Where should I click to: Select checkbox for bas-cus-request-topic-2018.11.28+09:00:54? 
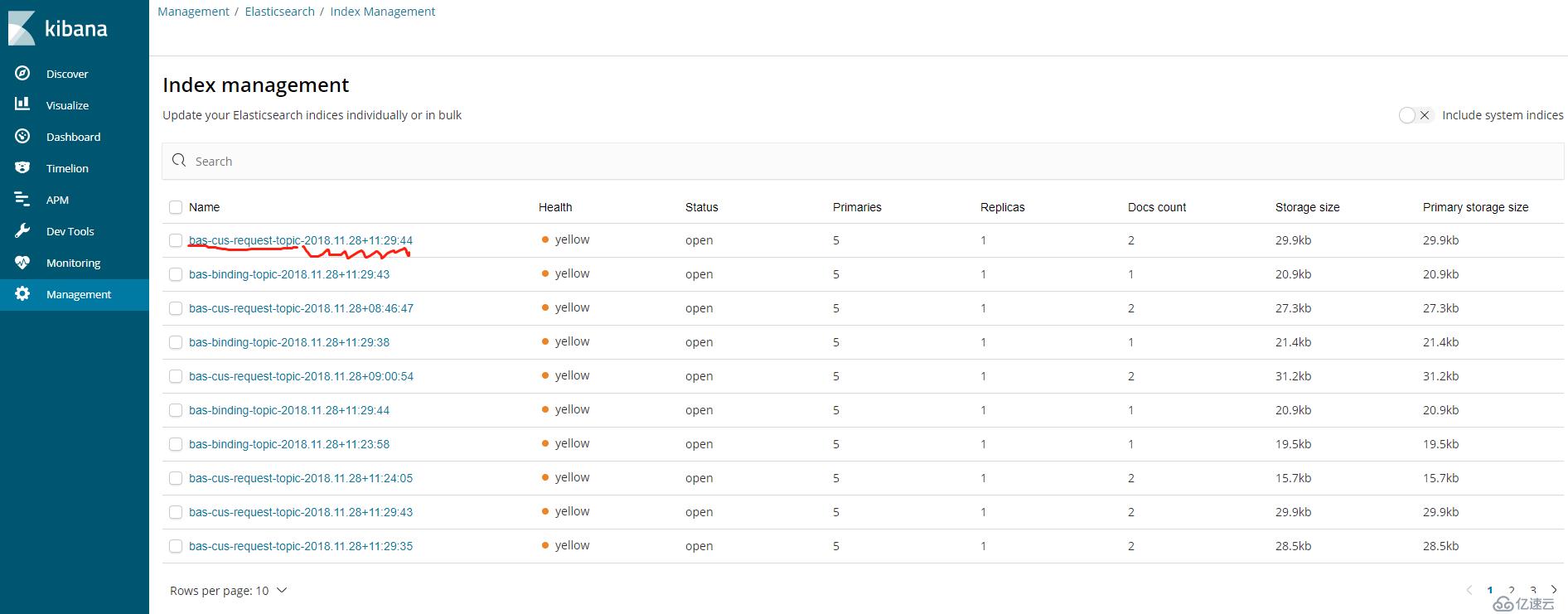(x=176, y=376)
